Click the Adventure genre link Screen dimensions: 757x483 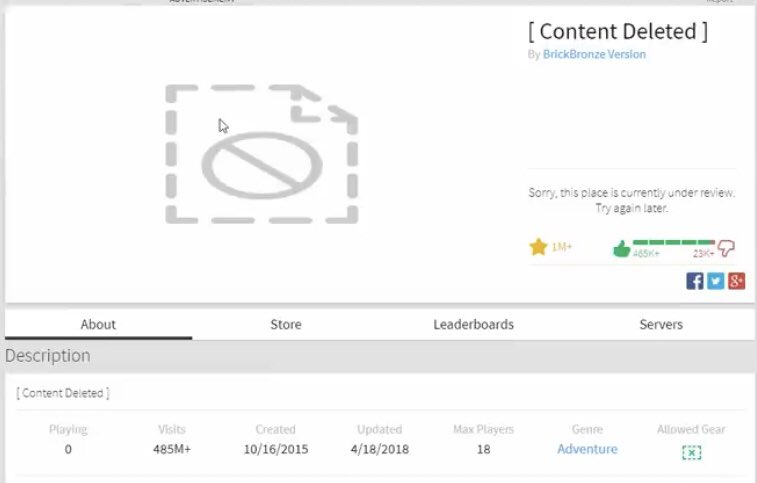(x=587, y=449)
